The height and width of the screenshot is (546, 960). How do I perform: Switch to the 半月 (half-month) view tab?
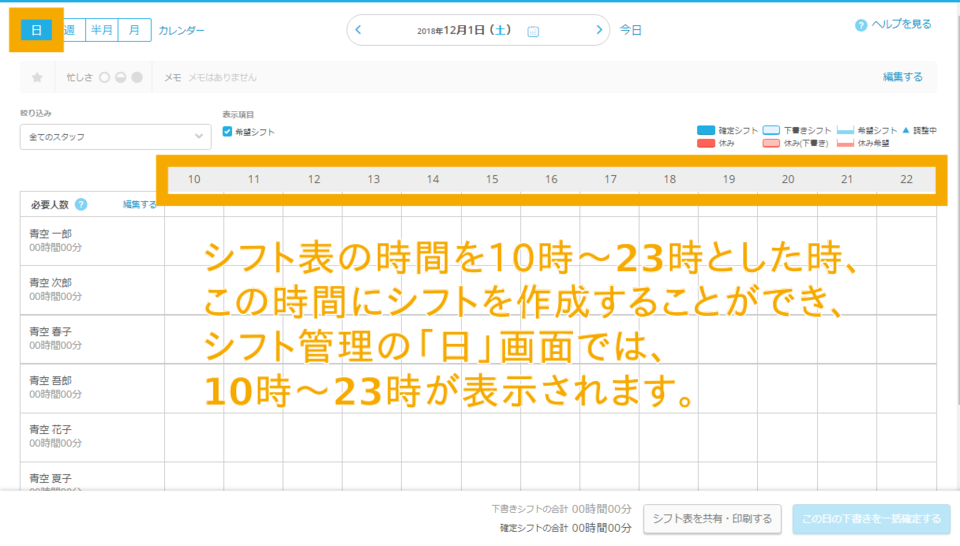click(102, 30)
